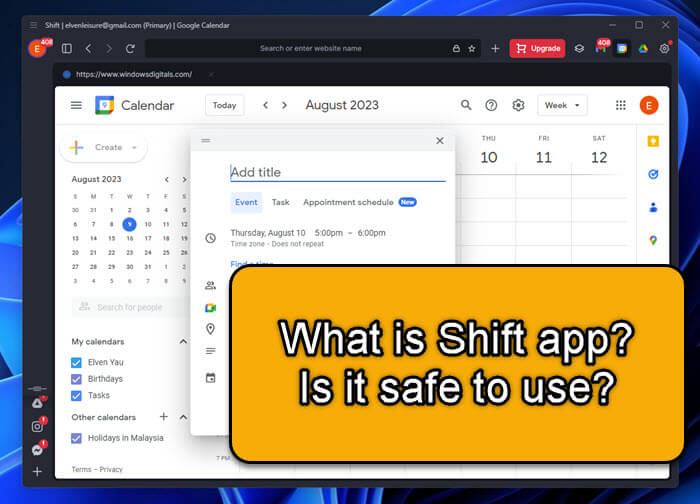The height and width of the screenshot is (504, 700).
Task: Select Friday 11 column header
Action: pos(544,152)
